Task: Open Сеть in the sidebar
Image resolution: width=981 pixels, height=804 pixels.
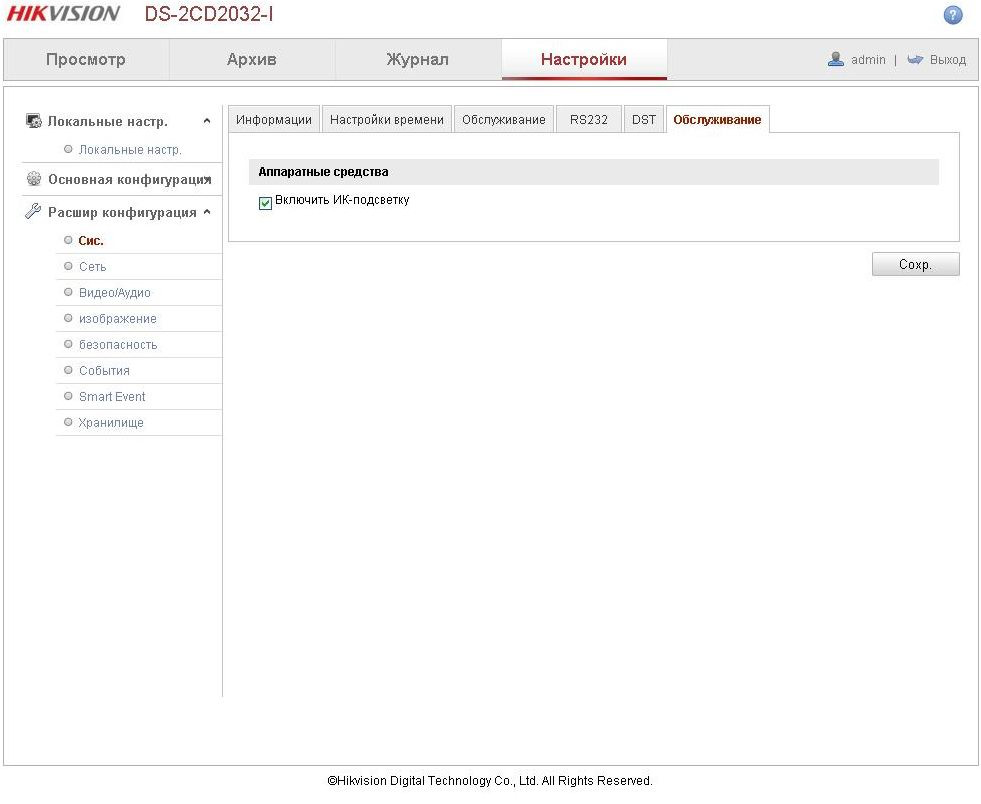Action: coord(92,267)
